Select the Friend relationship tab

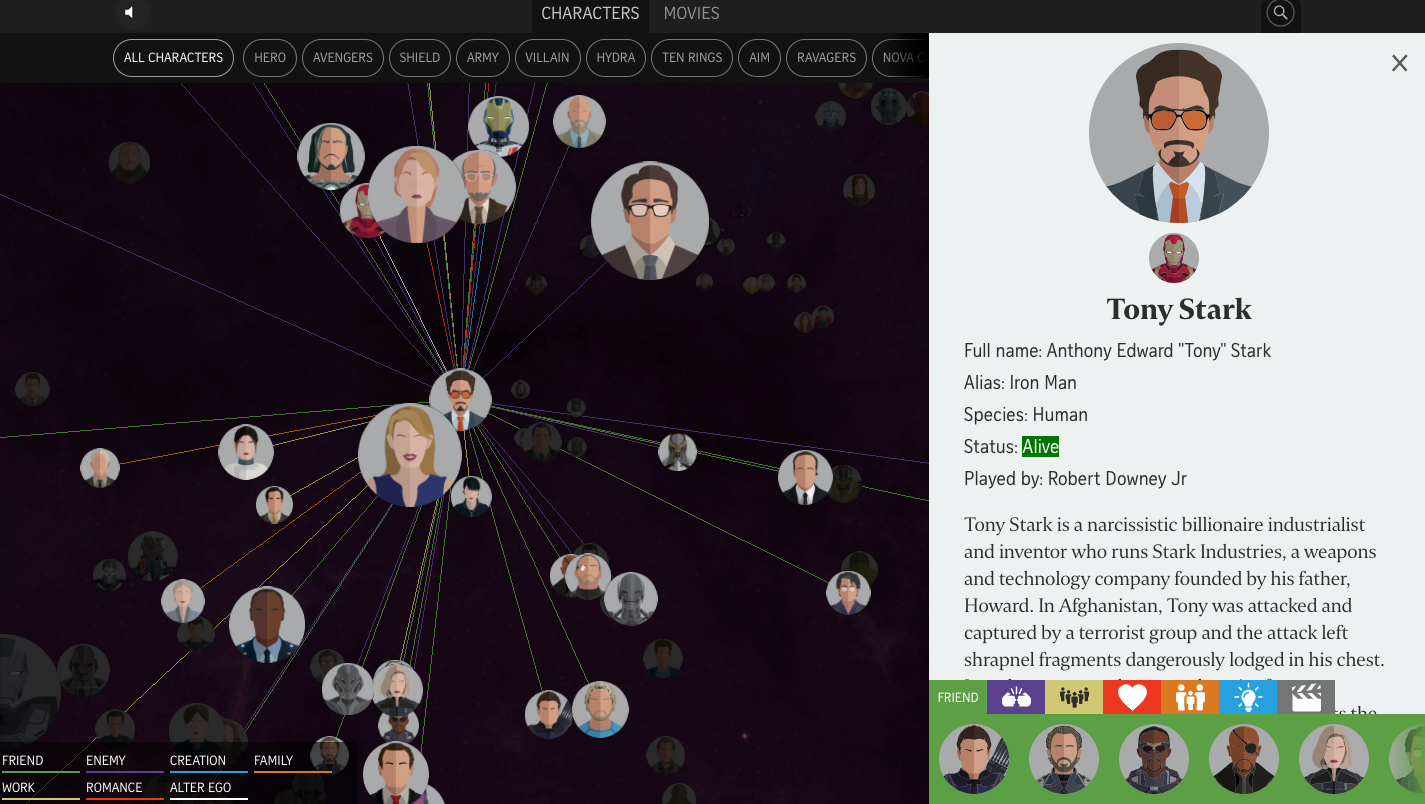957,698
